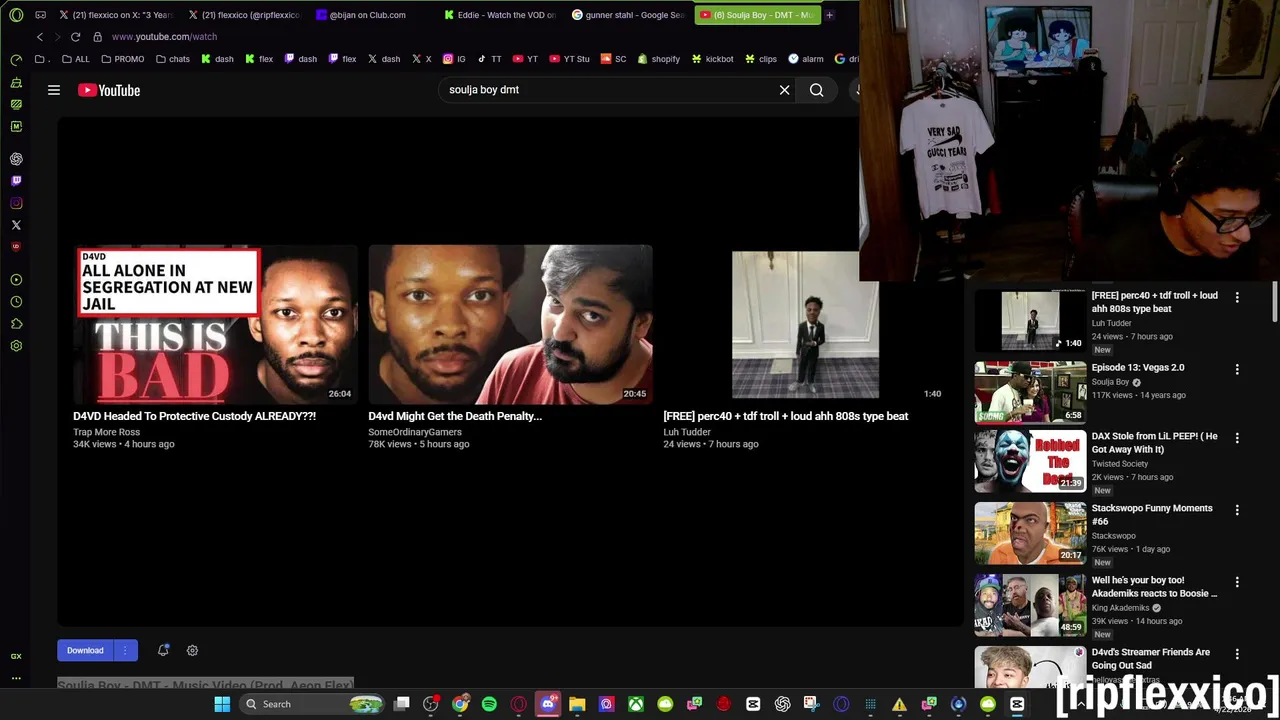The width and height of the screenshot is (1280, 720).
Task: Play endscreen 'perc40 + tdf troll' beat video
Action: click(805, 324)
